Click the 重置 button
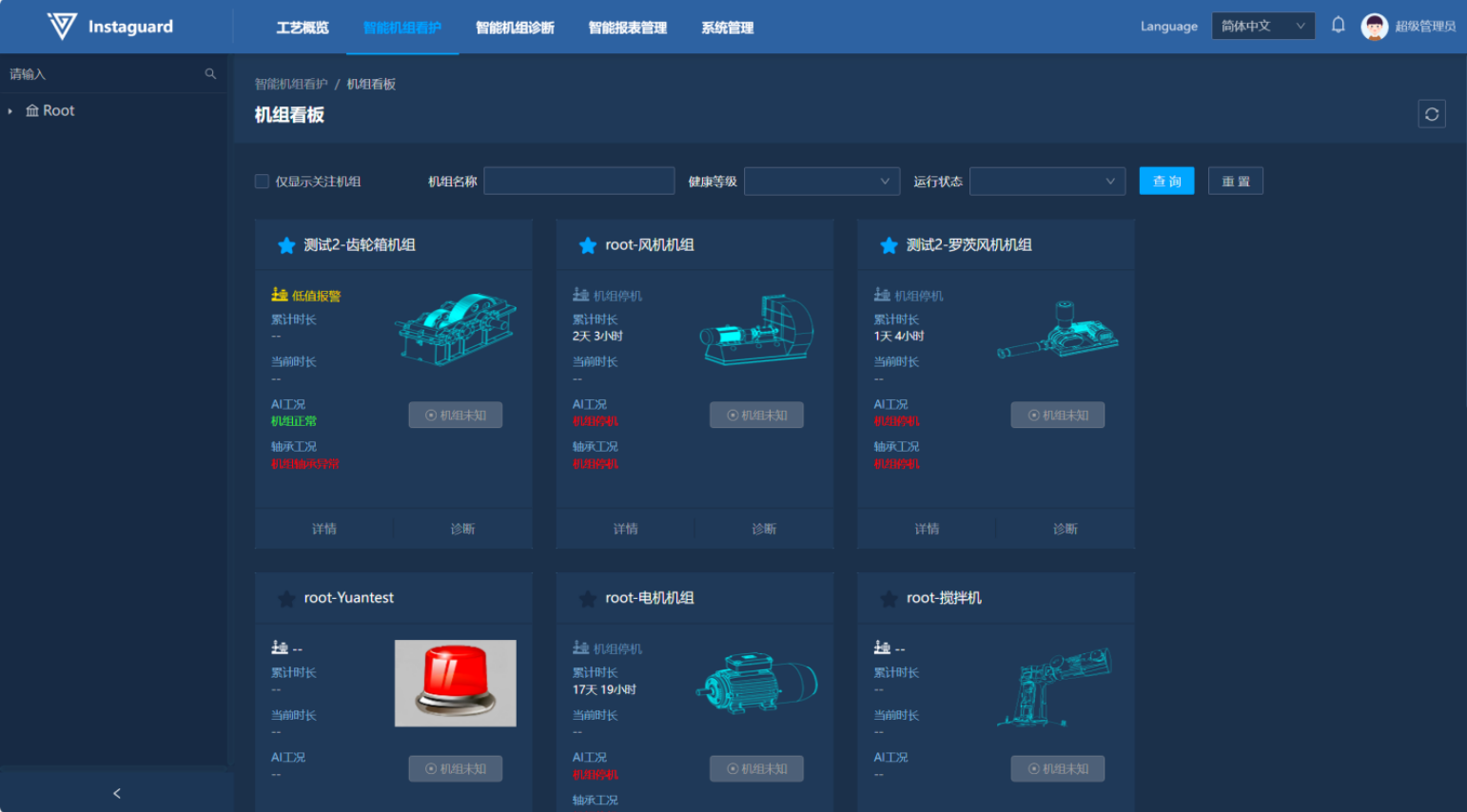This screenshot has height=812, width=1467. click(x=1236, y=181)
